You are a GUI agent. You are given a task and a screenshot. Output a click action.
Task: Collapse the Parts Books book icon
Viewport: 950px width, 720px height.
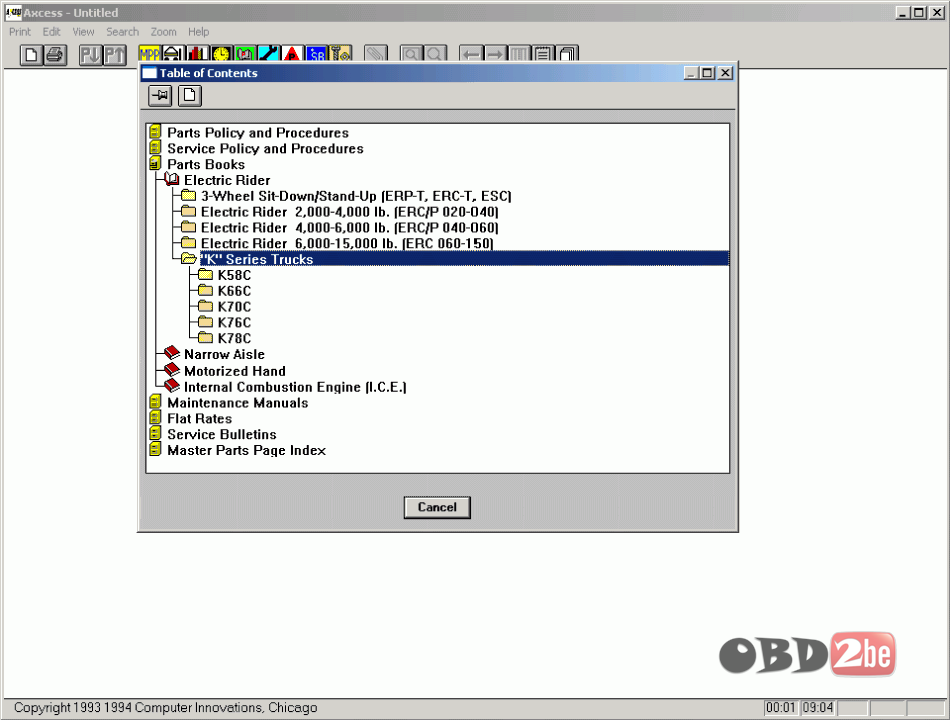[155, 164]
